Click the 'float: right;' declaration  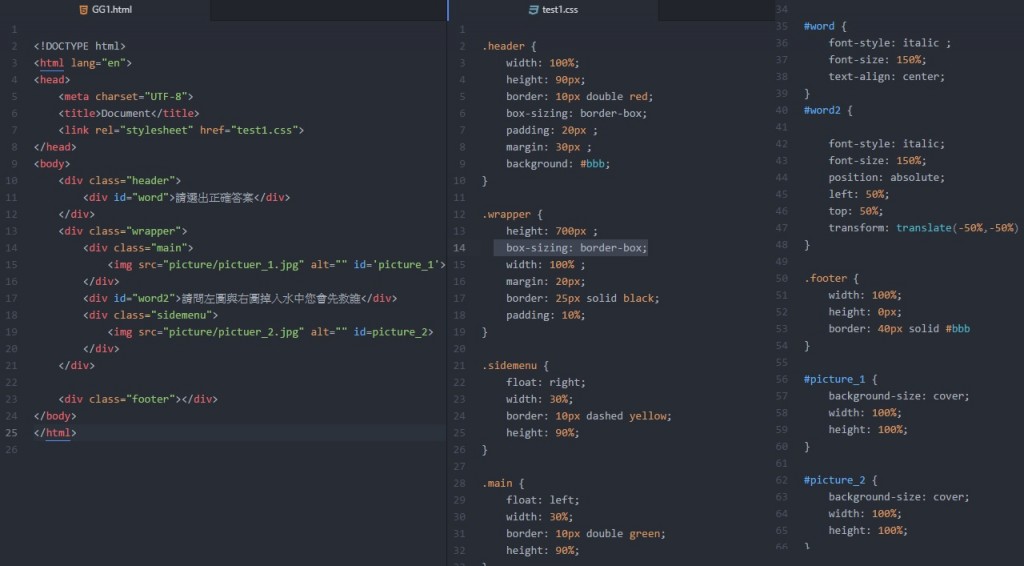tap(545, 383)
